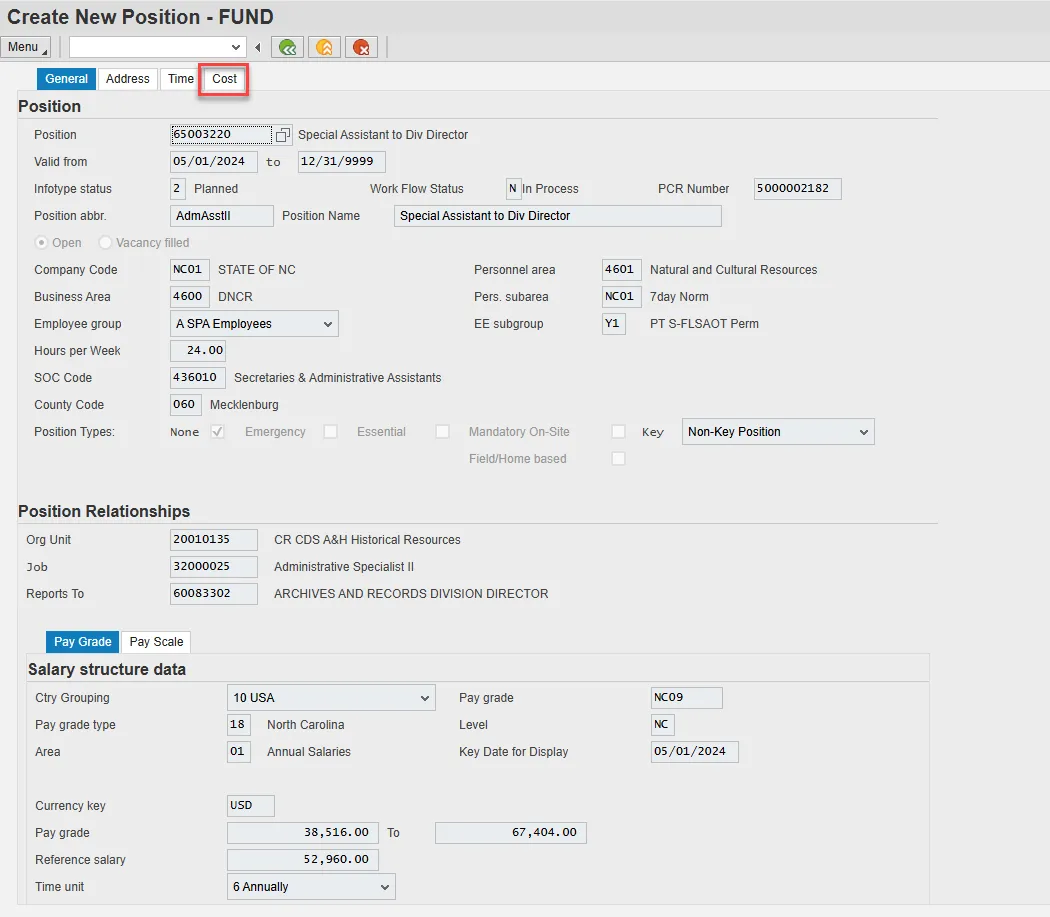Viewport: 1050px width, 917px height.
Task: Check the Mandatory On-Site checkbox
Action: tap(618, 432)
